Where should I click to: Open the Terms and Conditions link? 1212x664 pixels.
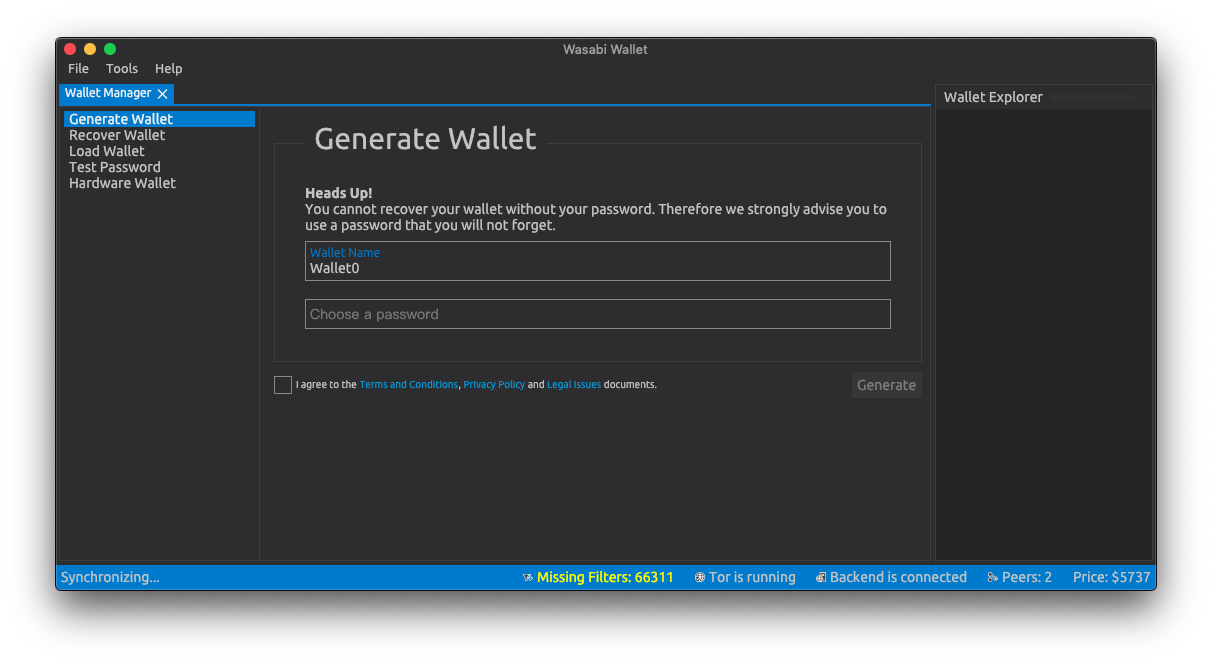[x=409, y=385]
